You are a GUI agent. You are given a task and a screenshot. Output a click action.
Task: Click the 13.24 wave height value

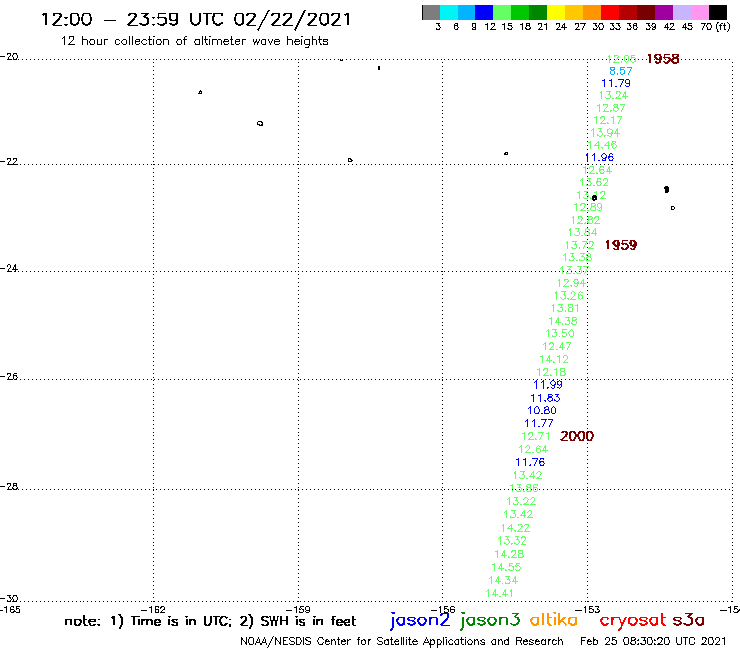click(x=613, y=95)
